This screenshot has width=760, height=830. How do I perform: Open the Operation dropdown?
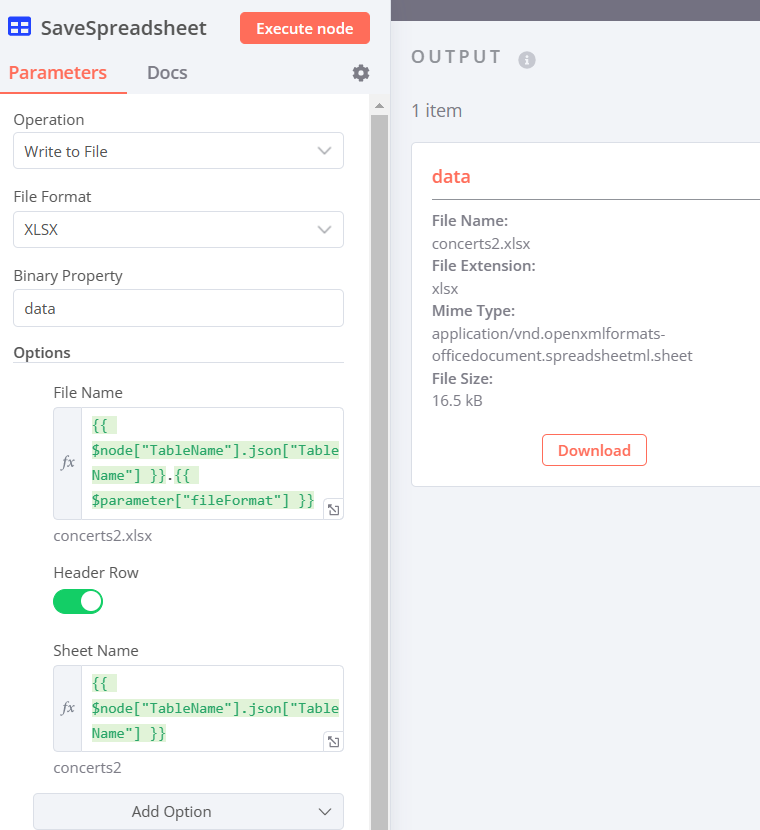click(x=178, y=150)
